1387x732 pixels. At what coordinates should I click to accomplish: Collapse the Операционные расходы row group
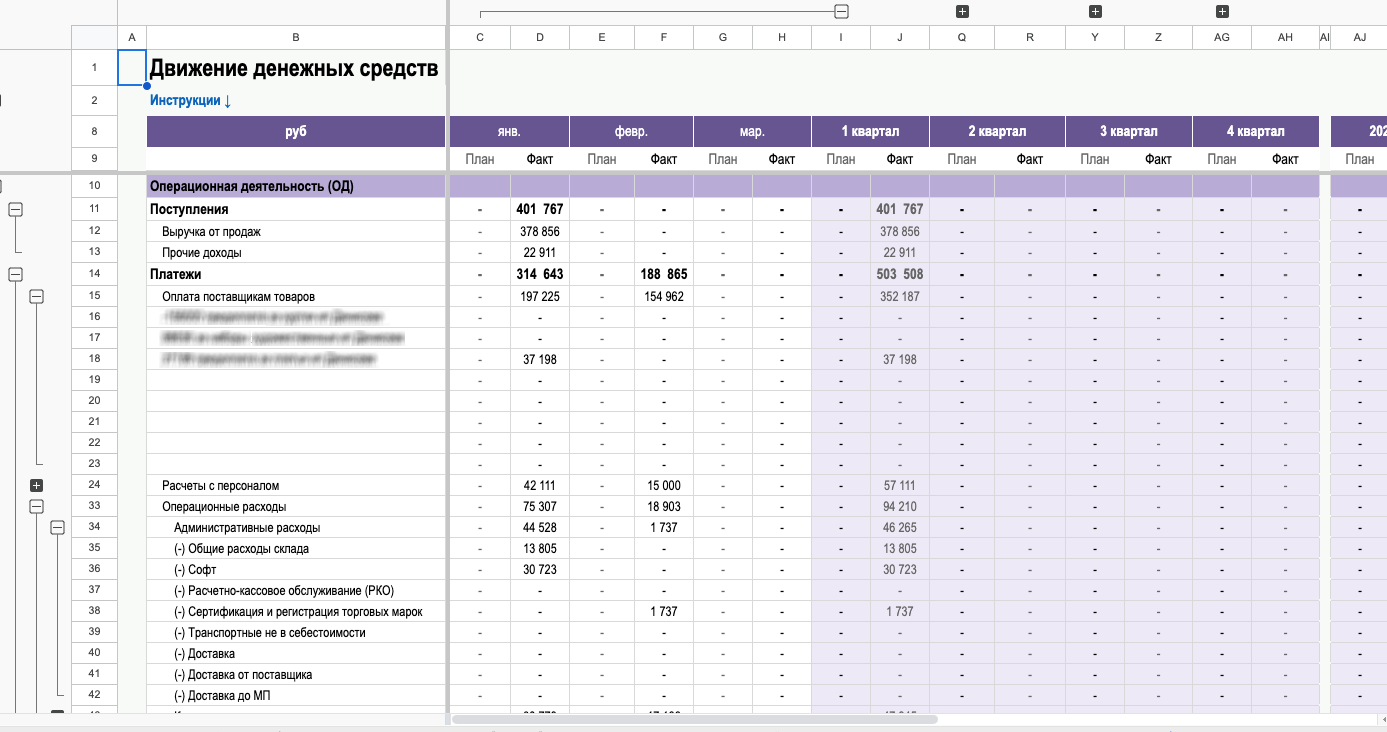37,506
